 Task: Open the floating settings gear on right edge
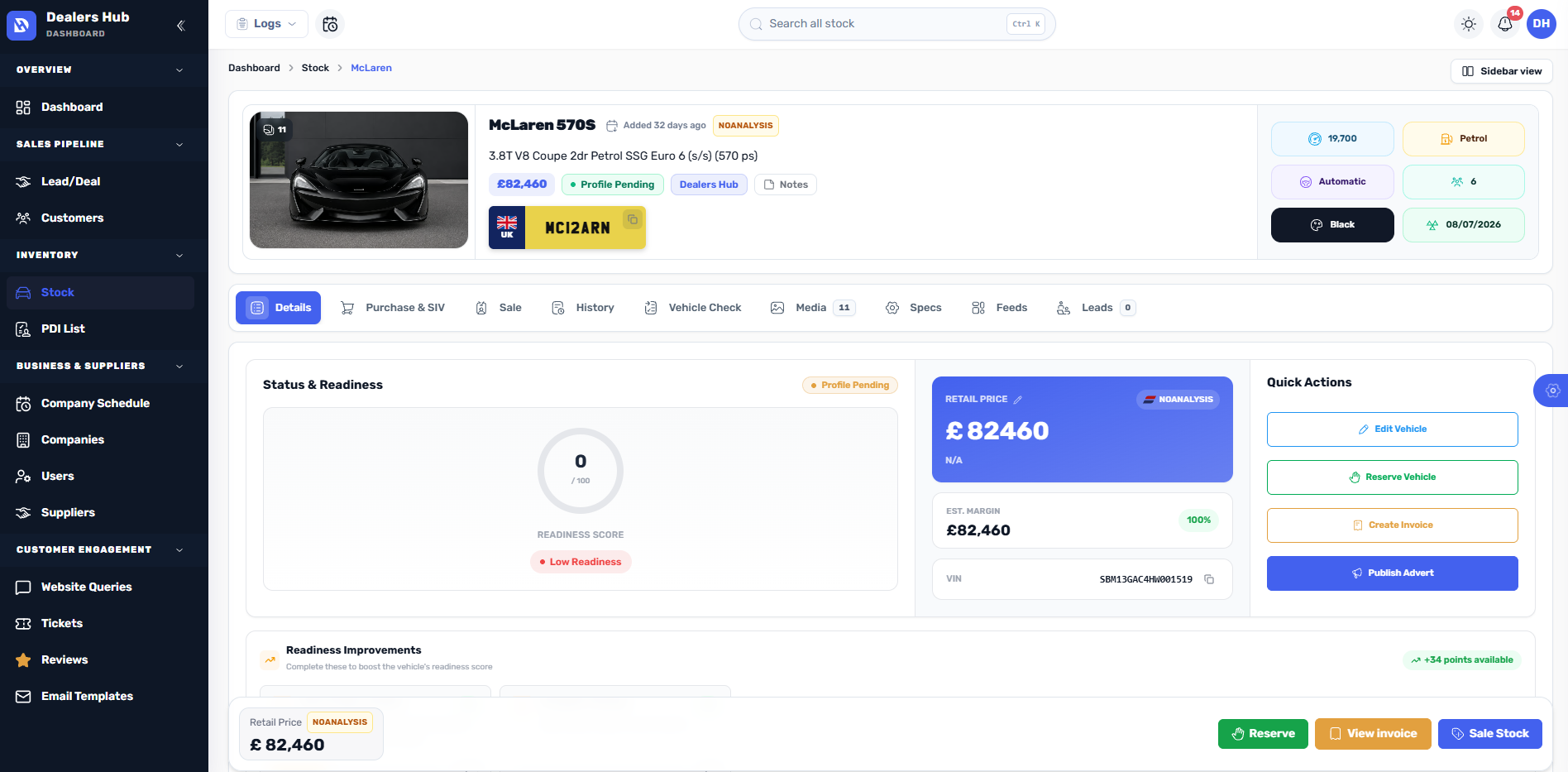click(1552, 391)
